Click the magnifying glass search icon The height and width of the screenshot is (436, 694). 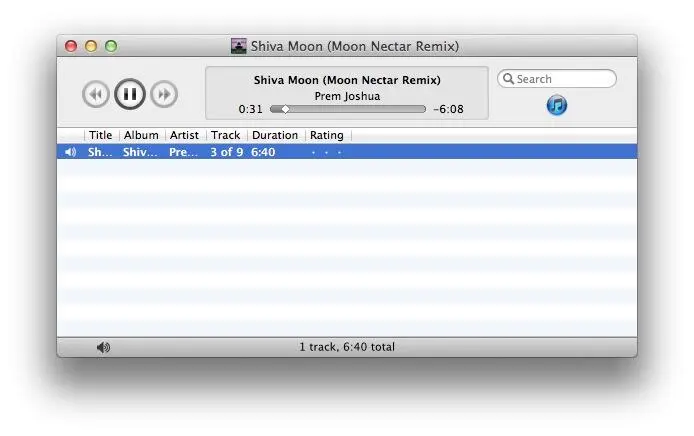coord(509,79)
